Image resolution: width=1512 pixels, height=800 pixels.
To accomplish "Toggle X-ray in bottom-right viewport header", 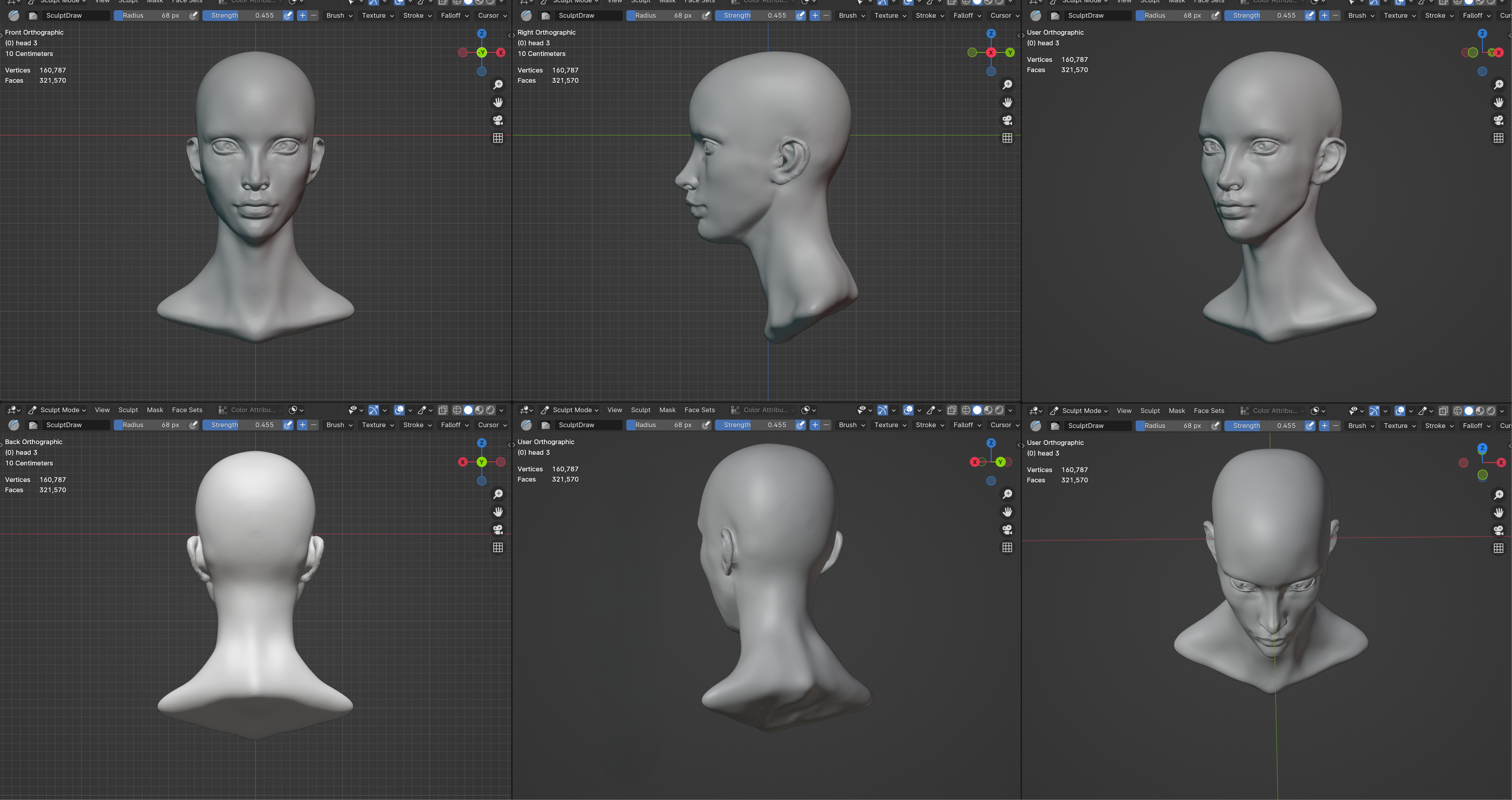I will click(1443, 411).
